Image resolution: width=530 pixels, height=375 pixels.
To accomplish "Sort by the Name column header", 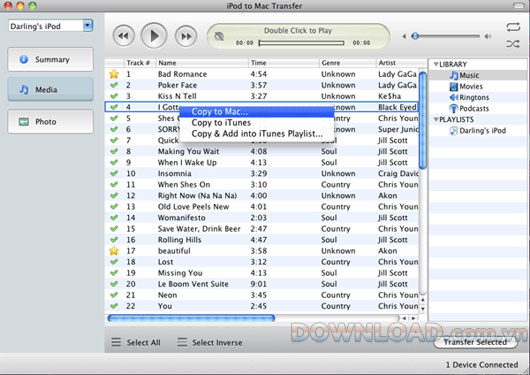I will (x=202, y=63).
